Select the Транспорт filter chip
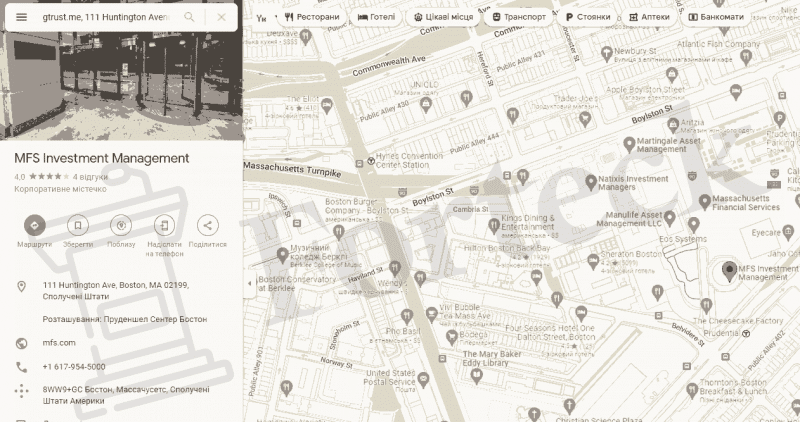800x422 pixels. point(518,17)
